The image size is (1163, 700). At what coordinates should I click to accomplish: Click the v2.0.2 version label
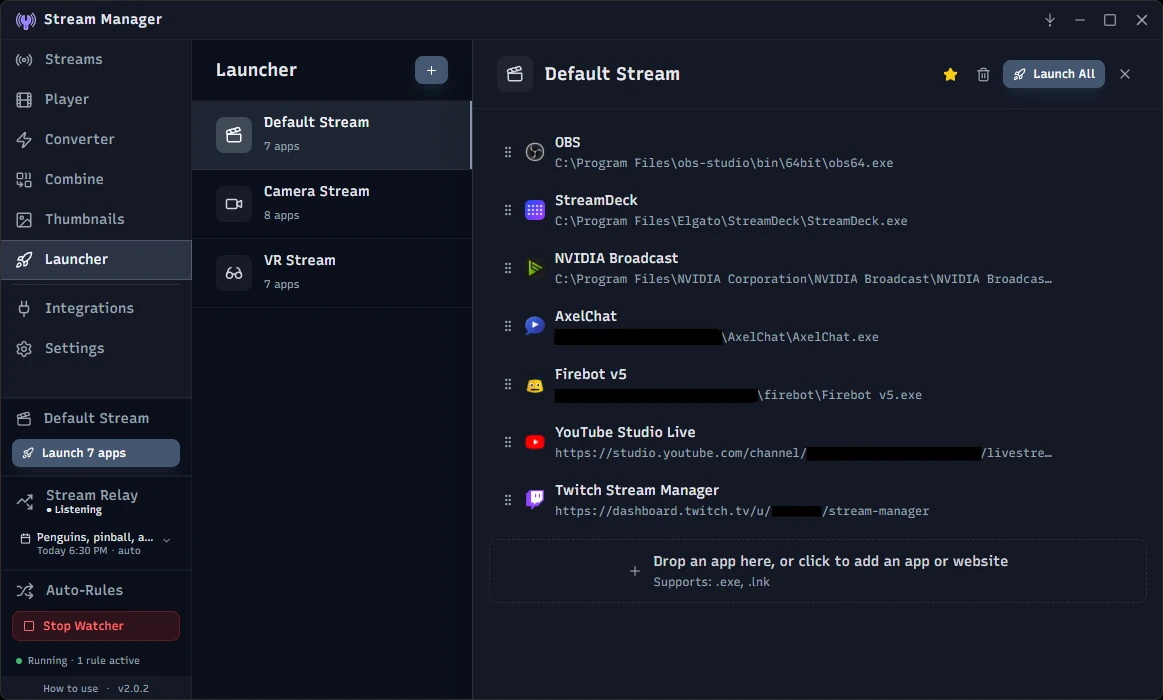(134, 688)
